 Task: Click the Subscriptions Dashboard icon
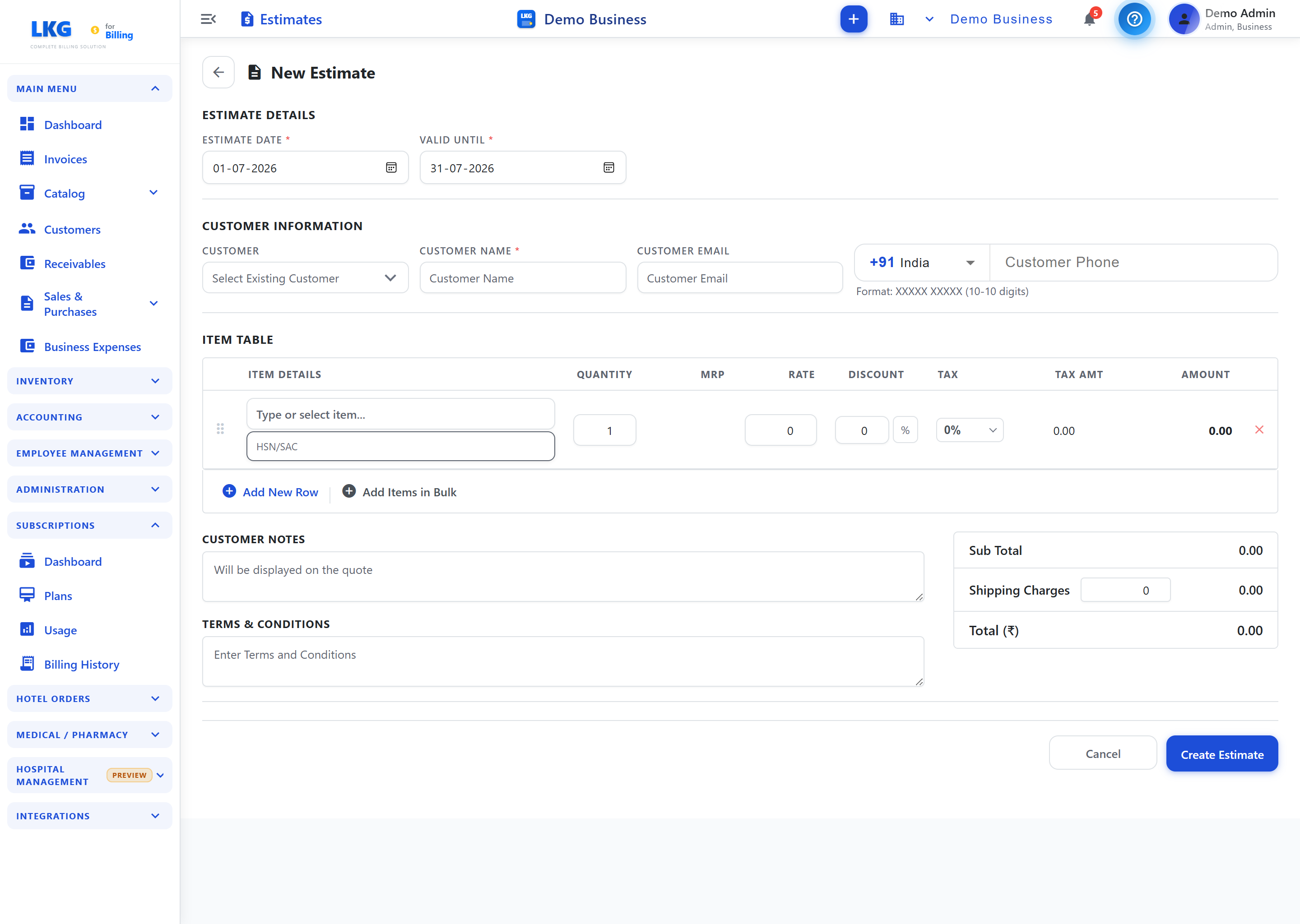[x=27, y=560]
